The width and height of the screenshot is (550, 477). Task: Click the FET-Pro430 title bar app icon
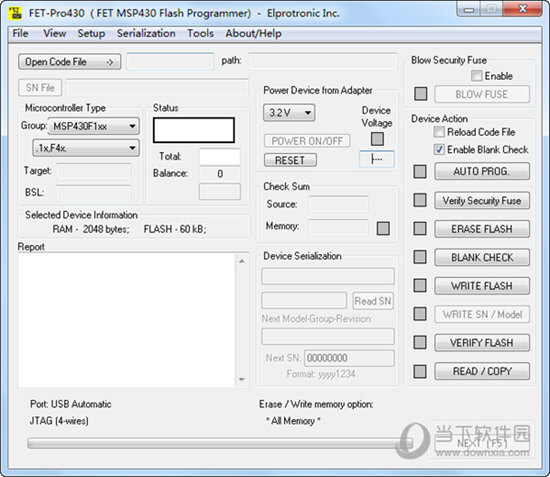[x=15, y=13]
